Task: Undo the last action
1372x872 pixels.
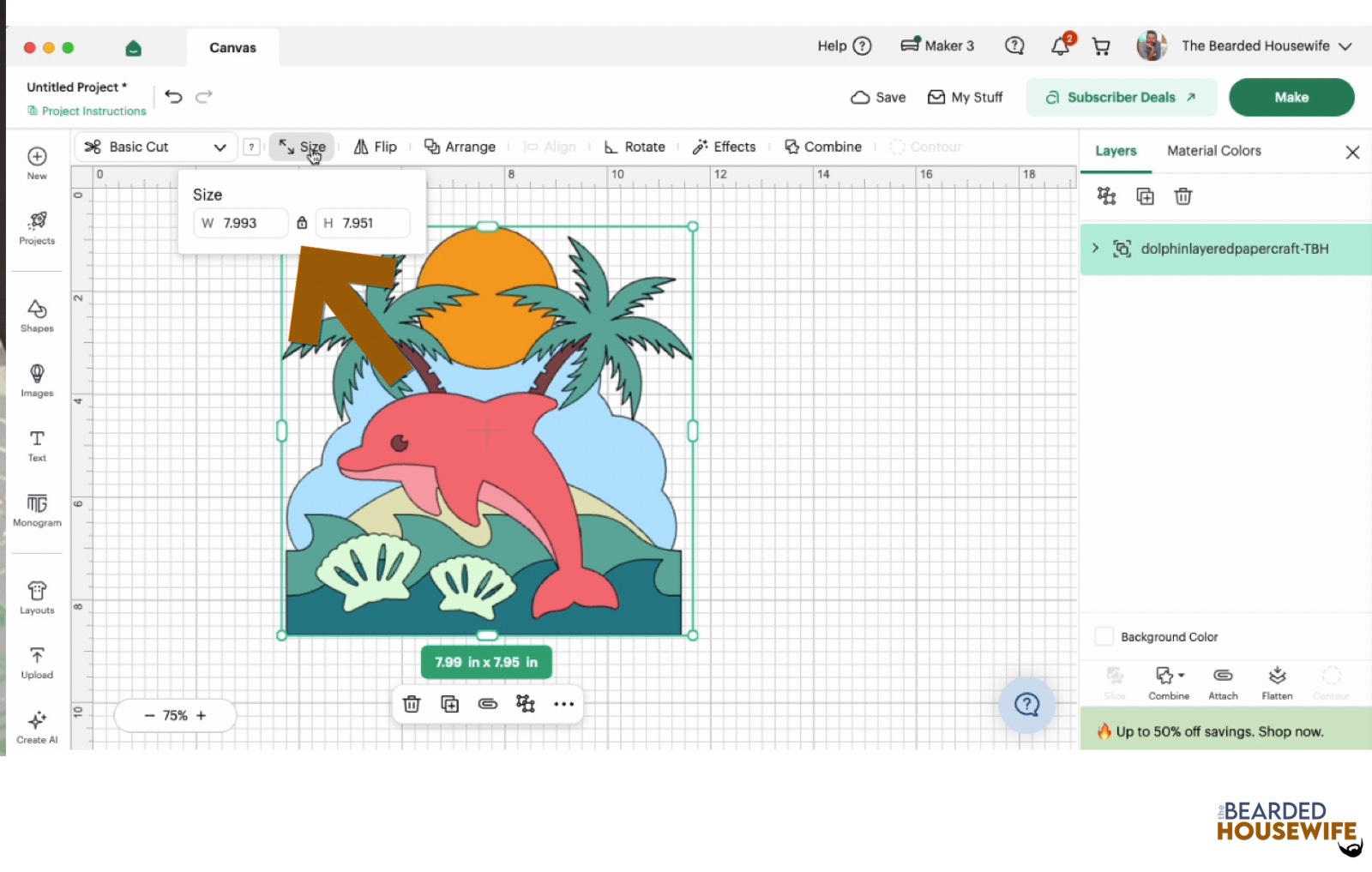Action: [173, 96]
